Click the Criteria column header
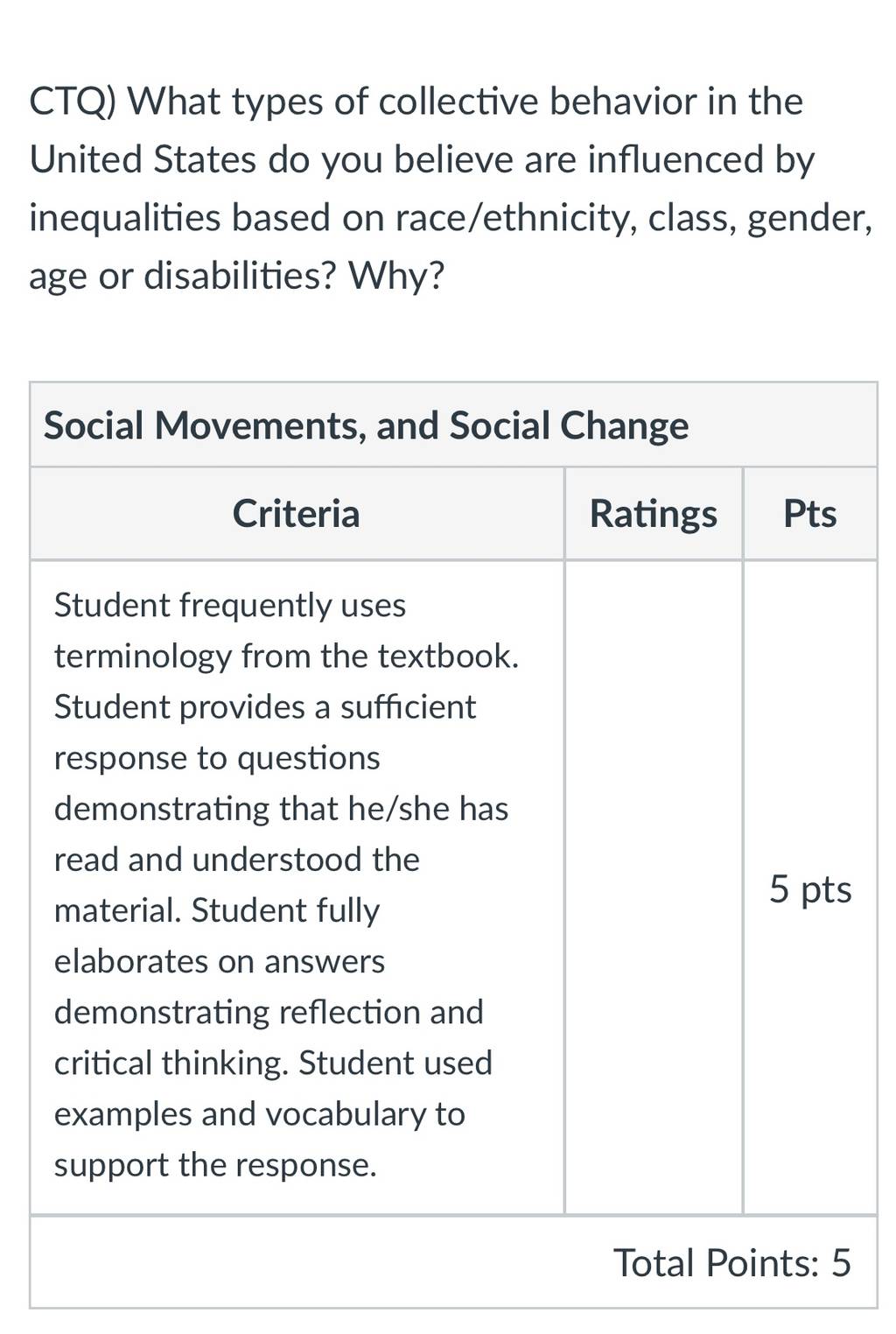 pyautogui.click(x=296, y=513)
